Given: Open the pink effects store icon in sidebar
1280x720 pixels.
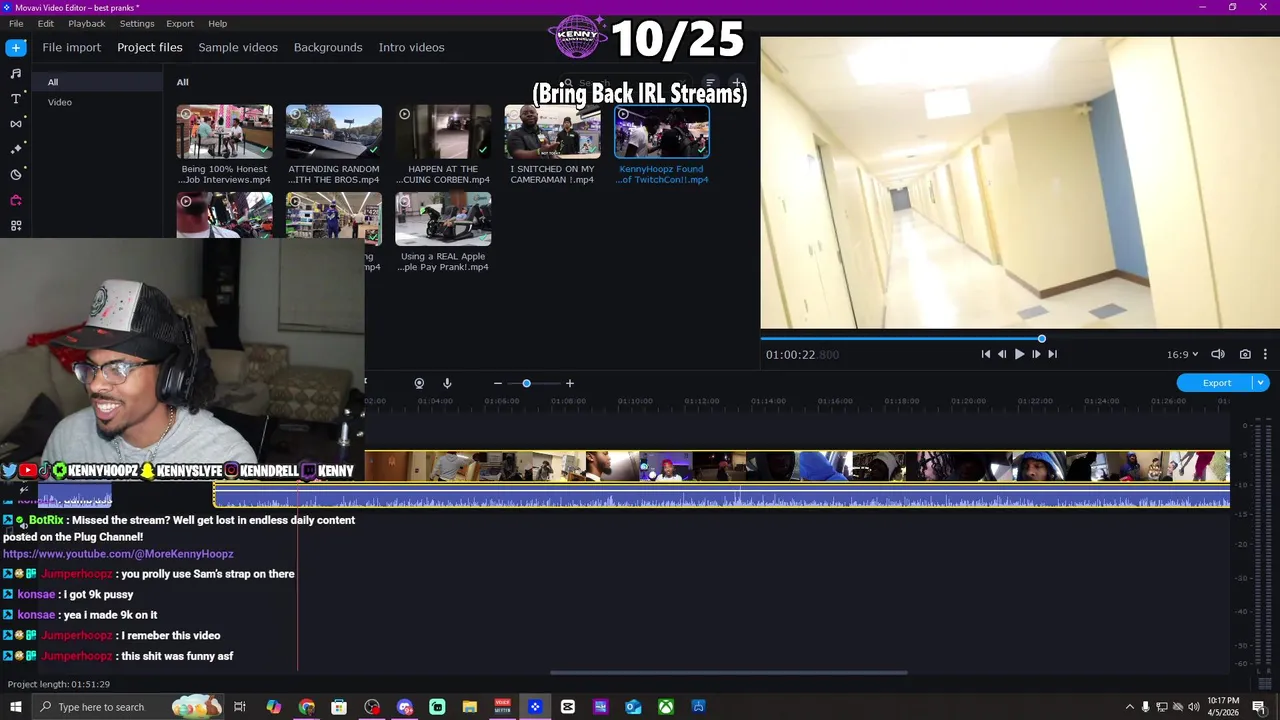Looking at the screenshot, I should pyautogui.click(x=16, y=200).
